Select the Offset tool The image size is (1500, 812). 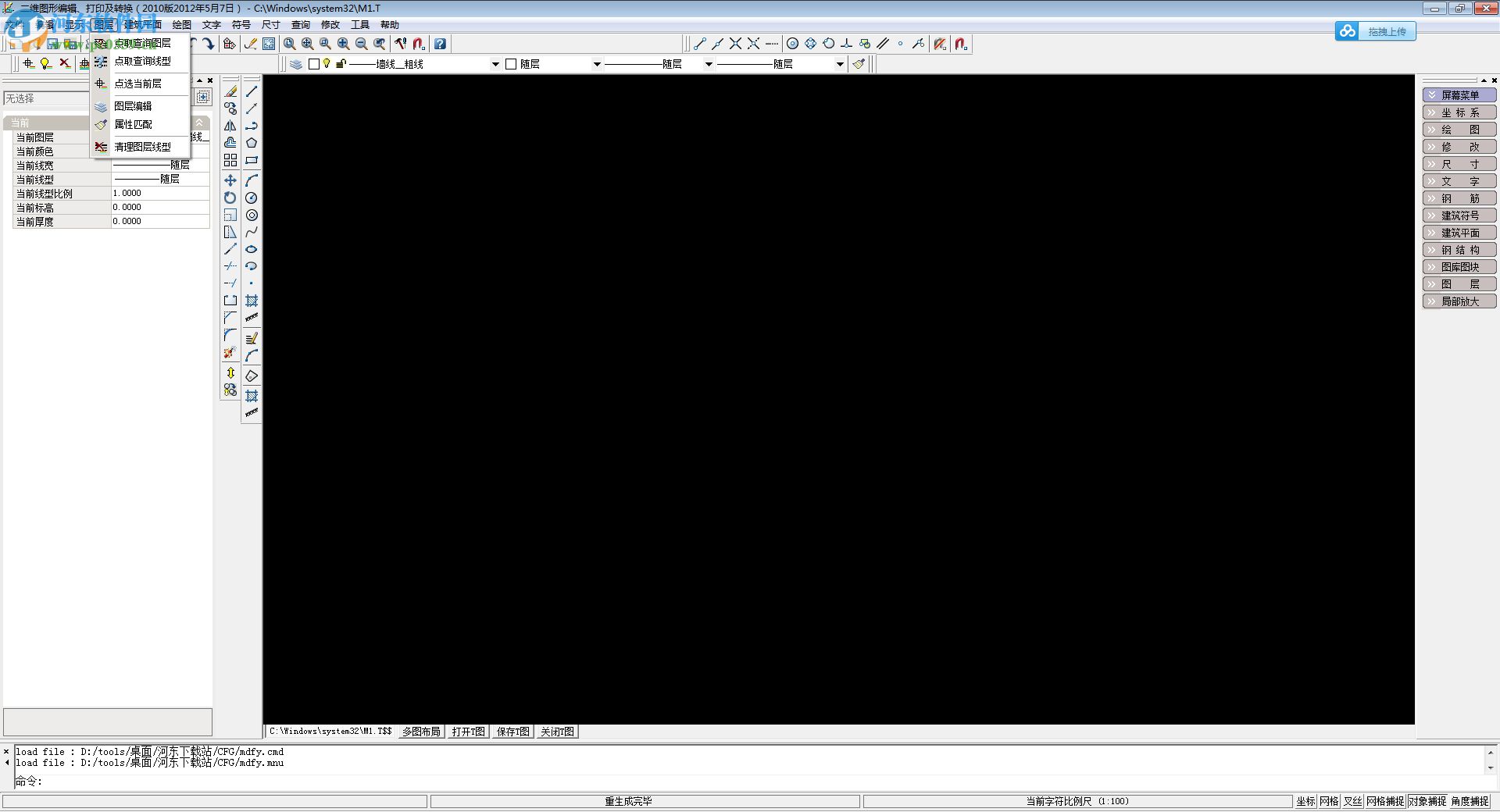[x=230, y=143]
